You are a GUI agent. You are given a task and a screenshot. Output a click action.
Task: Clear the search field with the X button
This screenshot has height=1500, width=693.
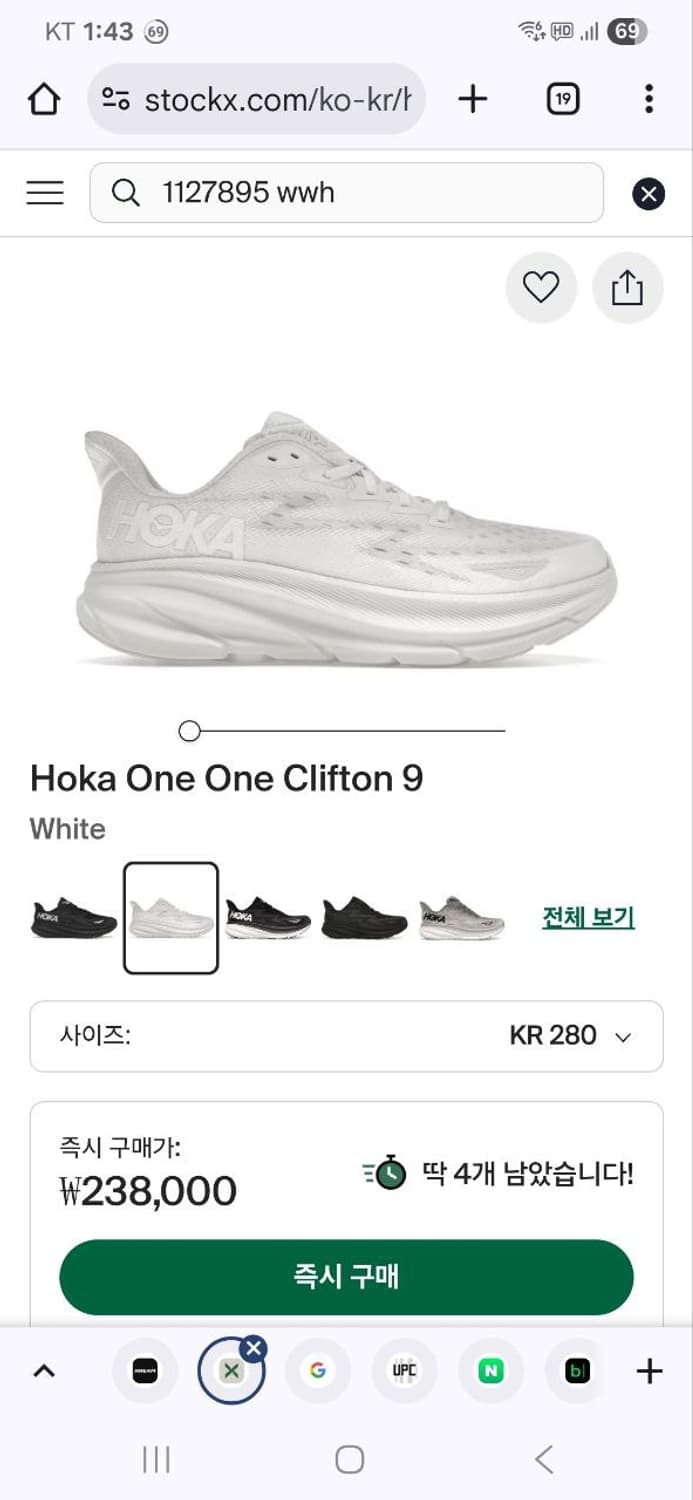tap(649, 193)
